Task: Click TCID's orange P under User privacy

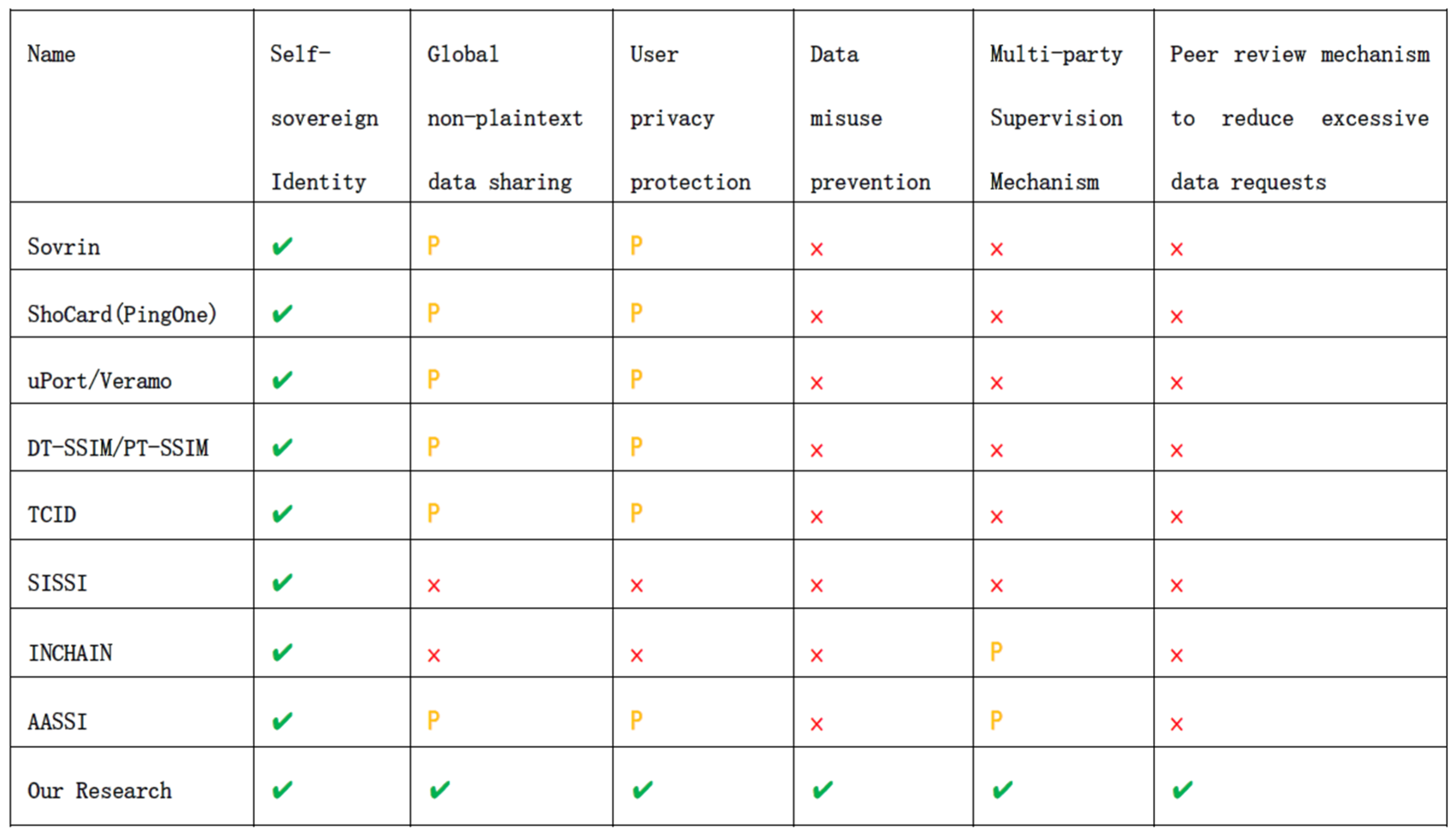Action: pos(636,513)
